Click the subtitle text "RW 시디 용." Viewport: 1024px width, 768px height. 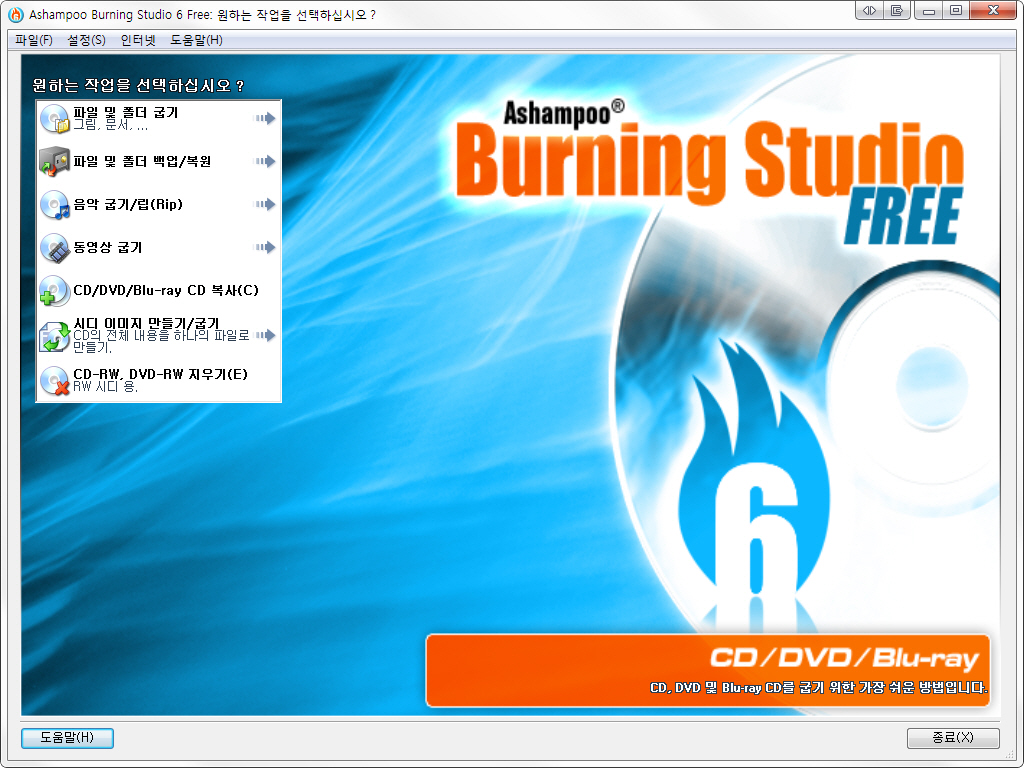coord(105,387)
